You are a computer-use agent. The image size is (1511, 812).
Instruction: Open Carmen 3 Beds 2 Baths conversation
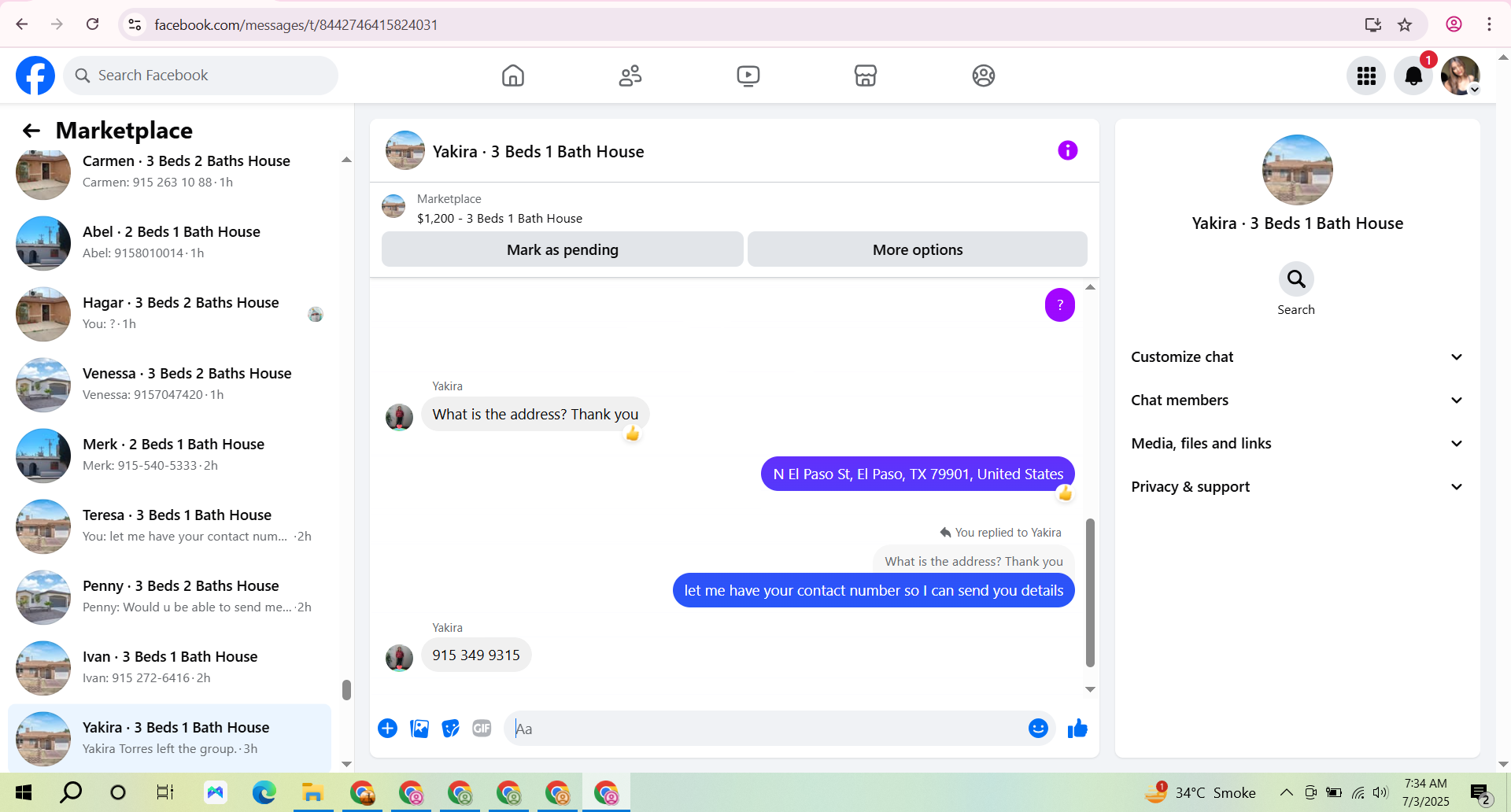pyautogui.click(x=169, y=172)
